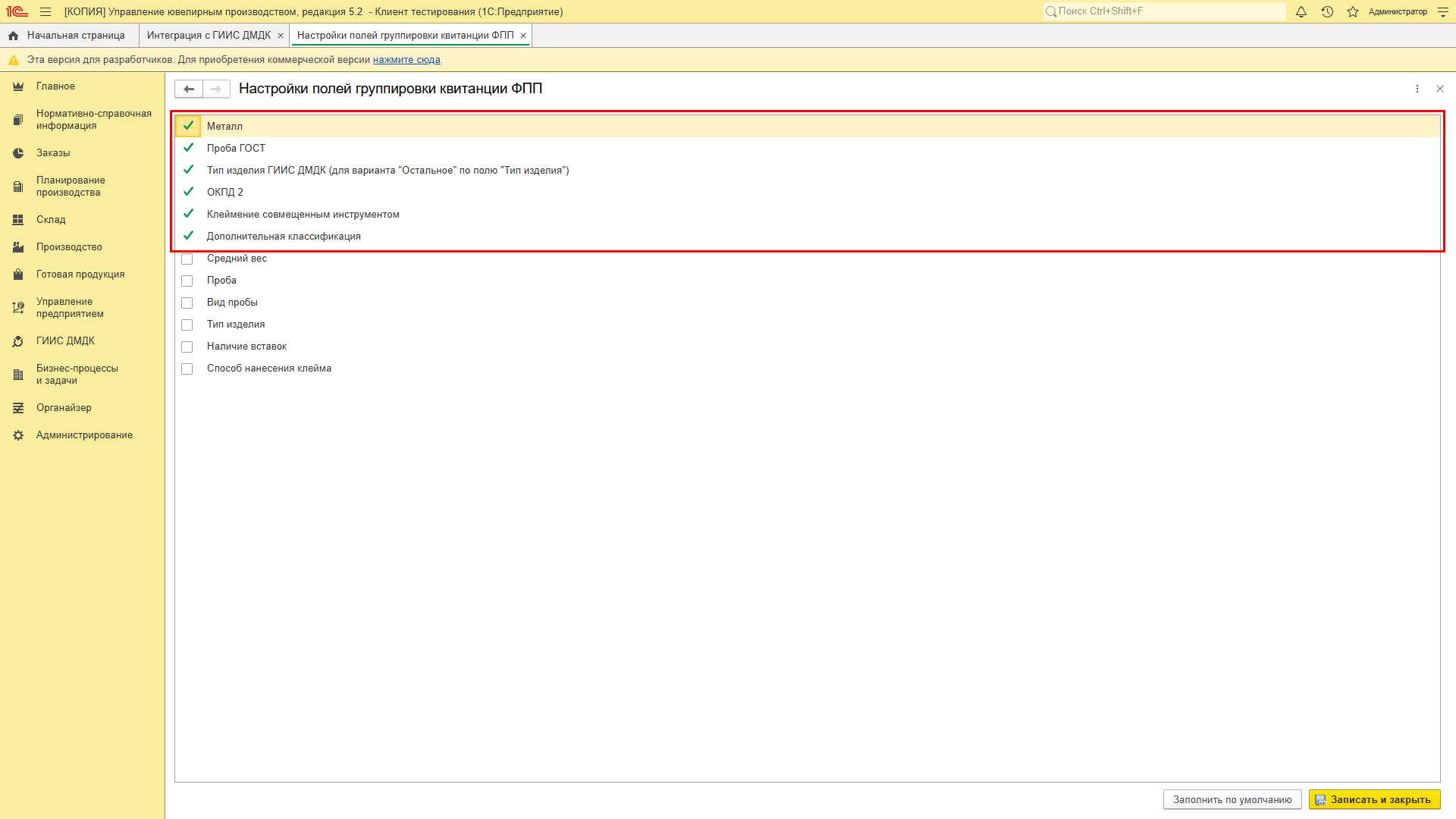Screen dimensions: 1456x819
Task: Open the 1C main menu hamburger icon
Action: [x=45, y=12]
